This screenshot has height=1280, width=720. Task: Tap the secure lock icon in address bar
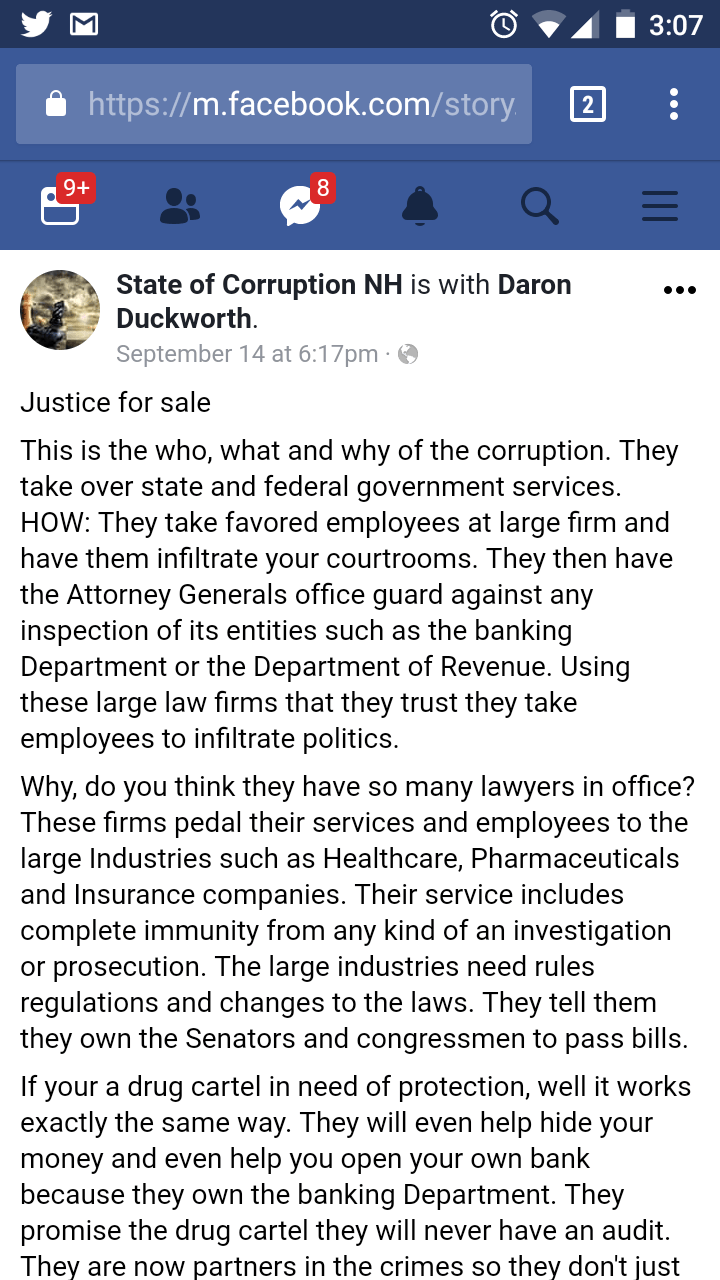[57, 104]
